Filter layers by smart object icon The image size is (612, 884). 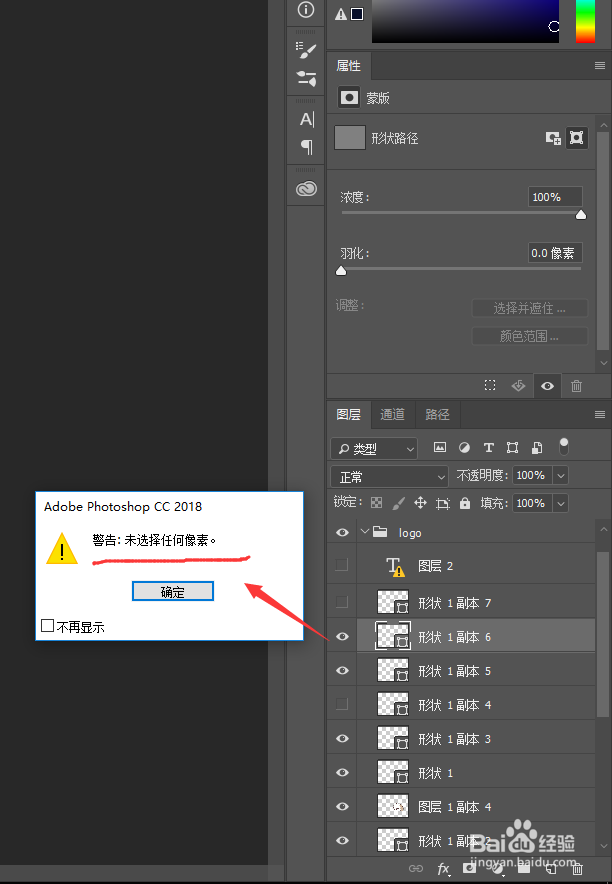537,448
